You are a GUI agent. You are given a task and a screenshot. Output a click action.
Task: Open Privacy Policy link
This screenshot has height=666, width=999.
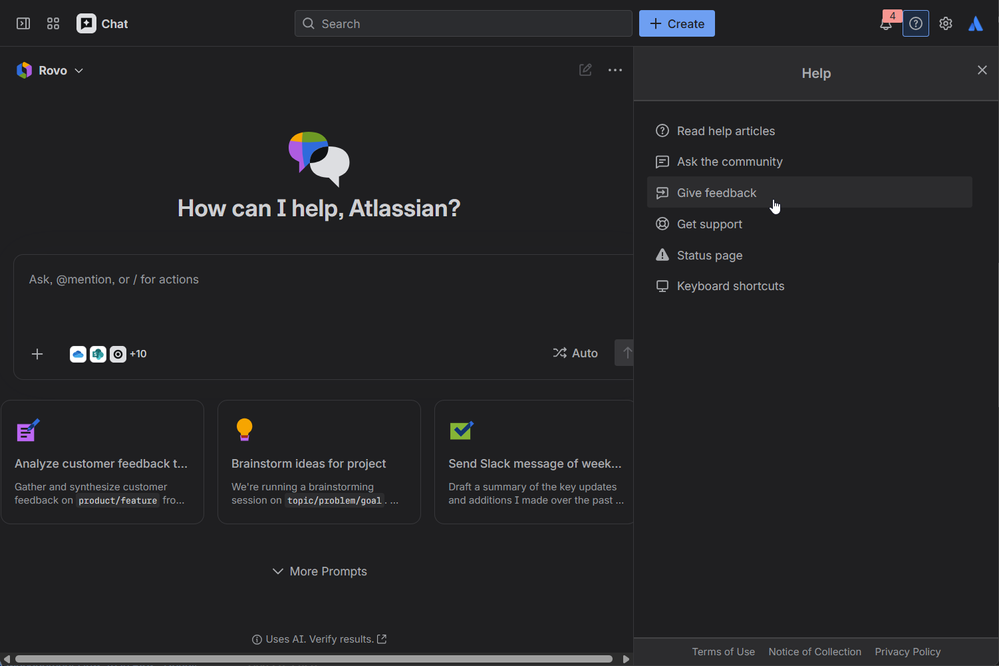coord(907,651)
